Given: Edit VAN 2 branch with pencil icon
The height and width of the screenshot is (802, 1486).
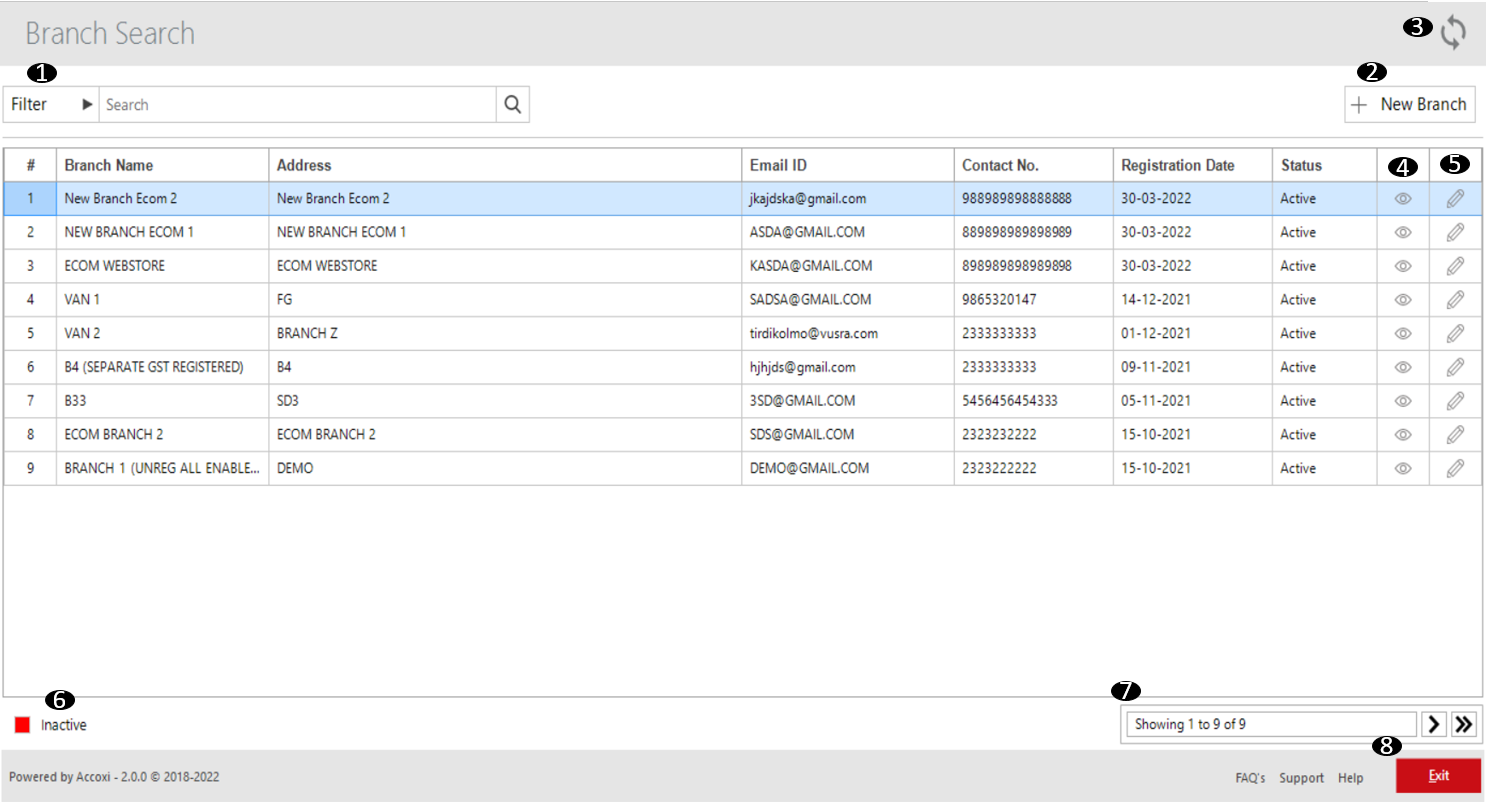Looking at the screenshot, I should click(x=1455, y=333).
